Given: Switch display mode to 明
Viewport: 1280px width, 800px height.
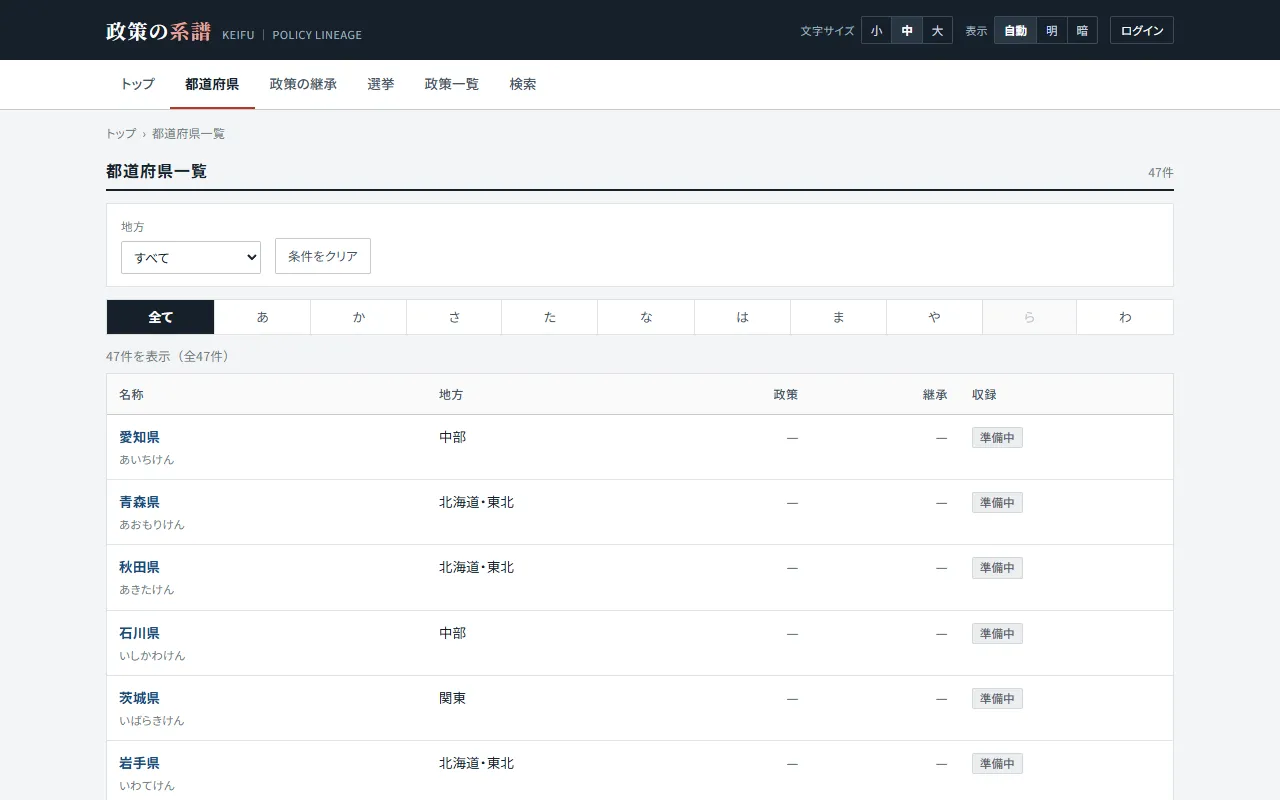Looking at the screenshot, I should pyautogui.click(x=1052, y=30).
